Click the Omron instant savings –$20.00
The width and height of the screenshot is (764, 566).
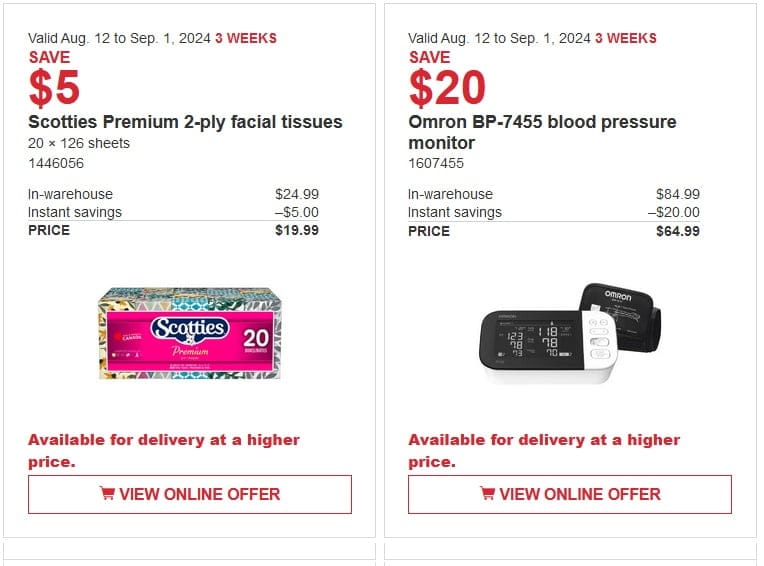pyautogui.click(x=674, y=212)
